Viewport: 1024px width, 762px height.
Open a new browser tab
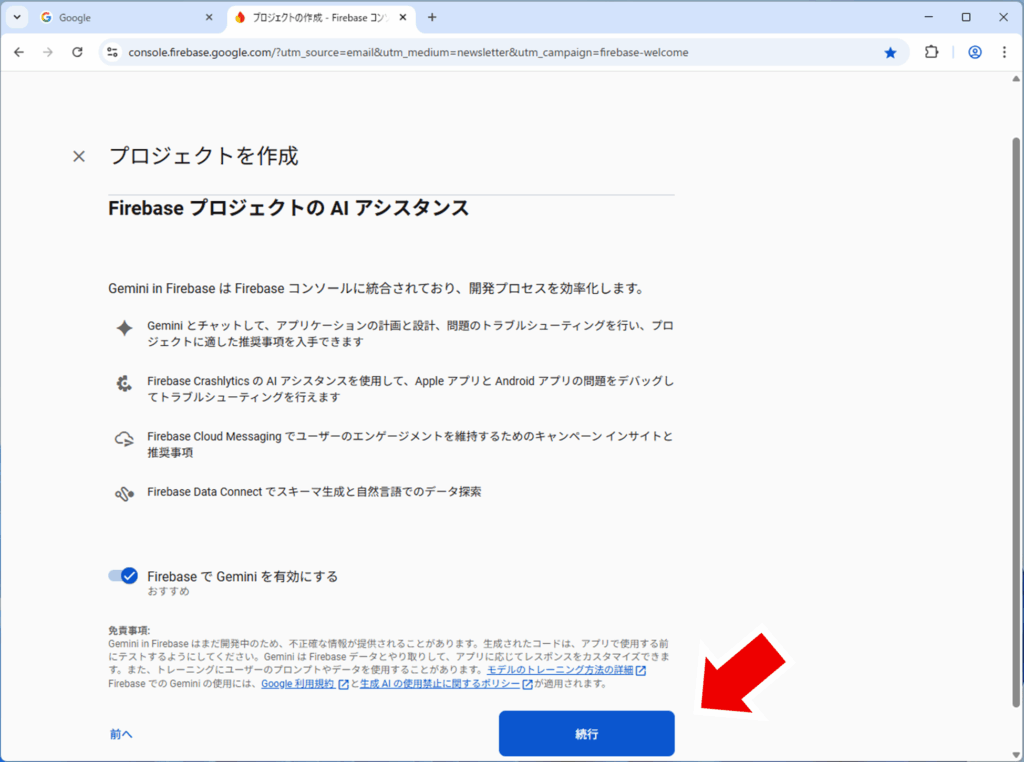coord(432,18)
